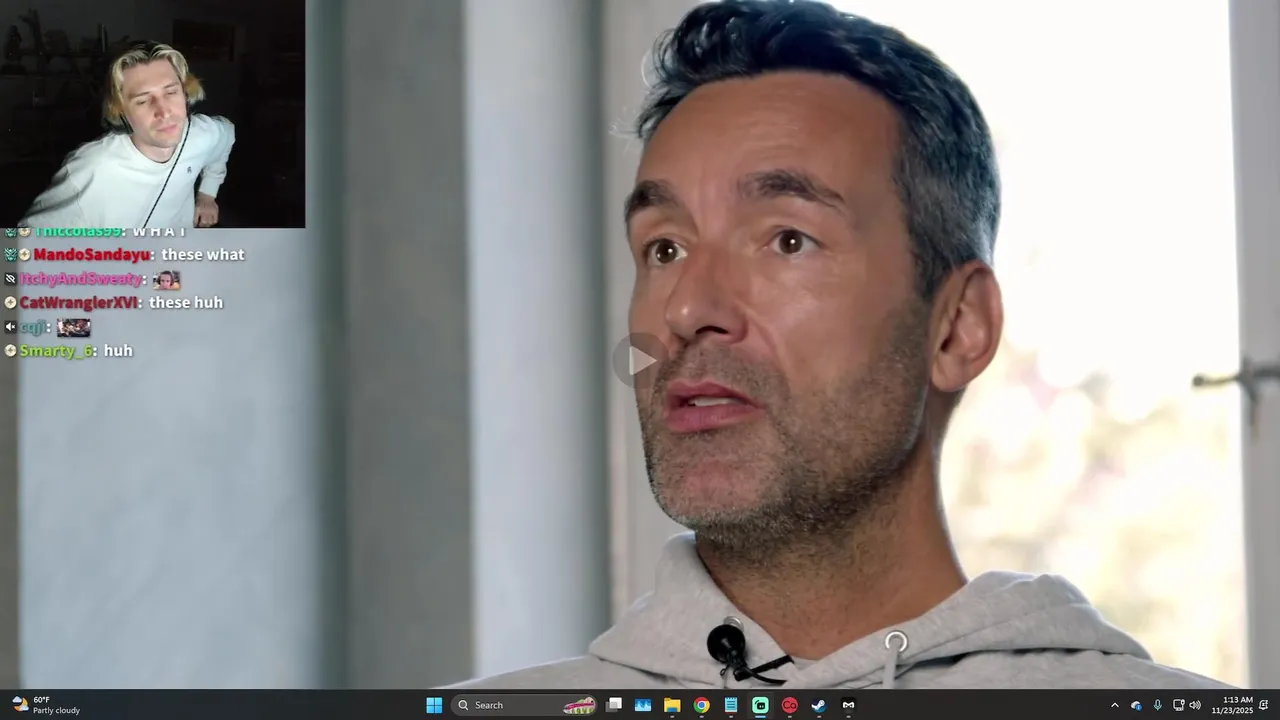Click the 'huh' message from Smarty_6
The image size is (1280, 720).
118,351
